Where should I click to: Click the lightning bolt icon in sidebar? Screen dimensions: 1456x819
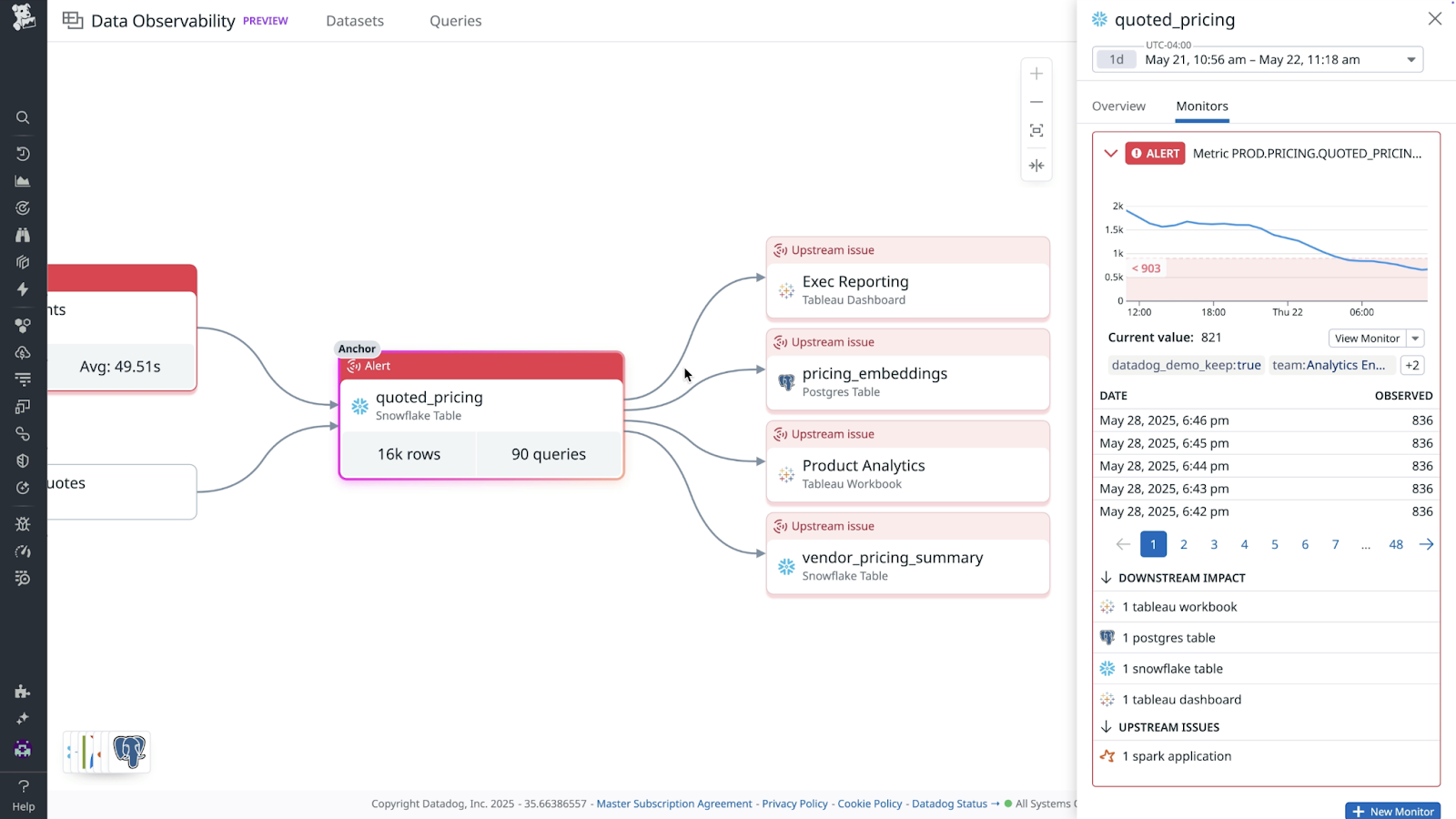[x=23, y=289]
